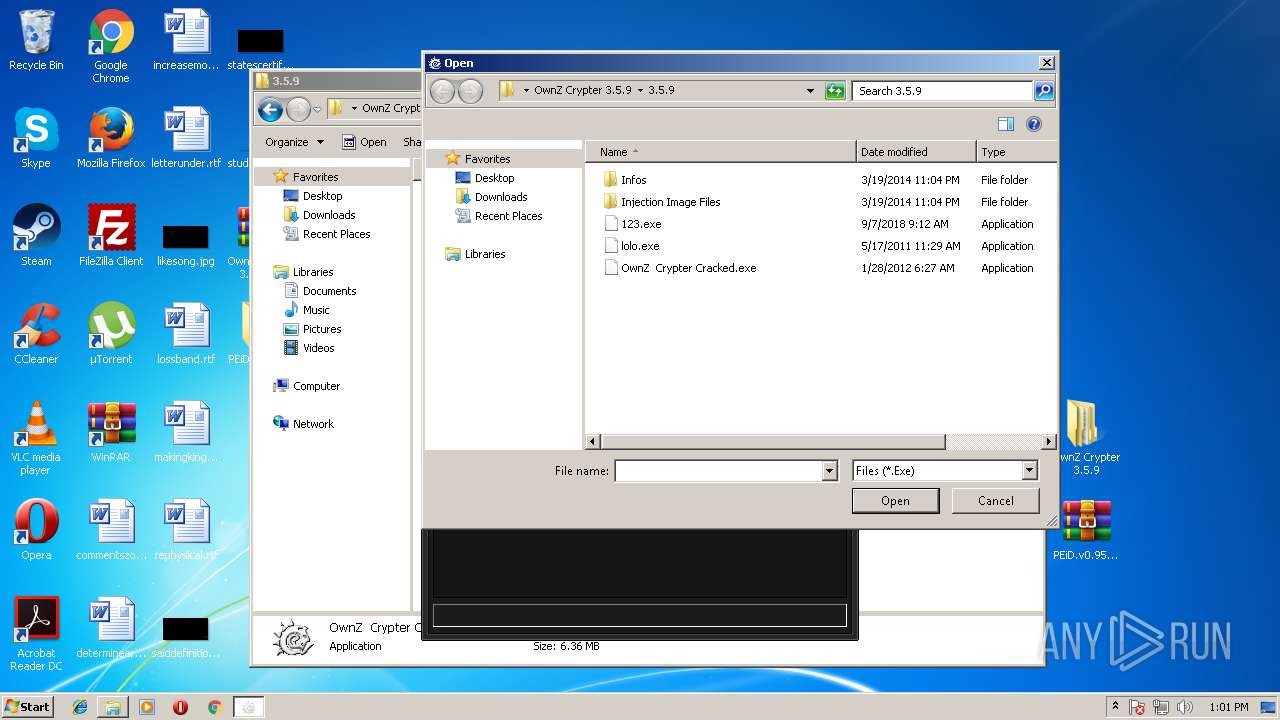Open the Files (*.Exe) type filter dropdown
Image resolution: width=1280 pixels, height=720 pixels.
1030,471
